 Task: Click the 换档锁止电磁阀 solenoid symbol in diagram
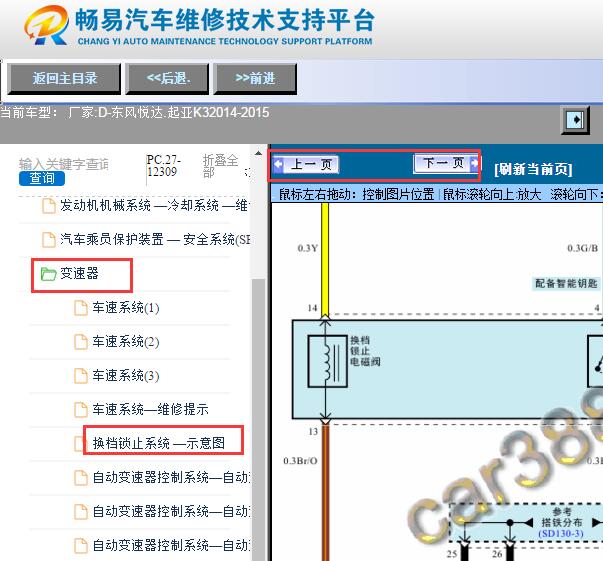(328, 361)
